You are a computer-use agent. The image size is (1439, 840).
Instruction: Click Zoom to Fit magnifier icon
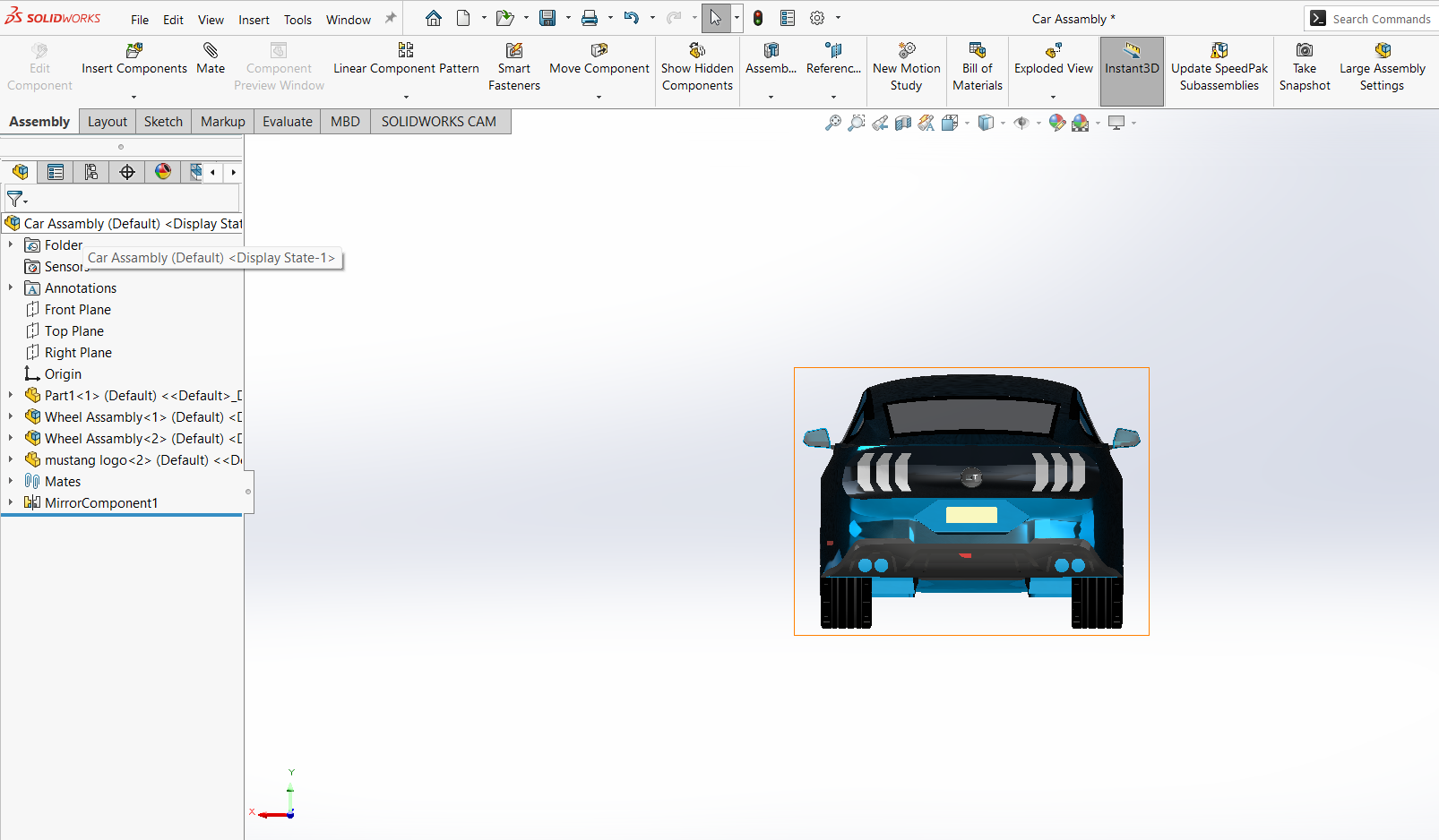833,123
